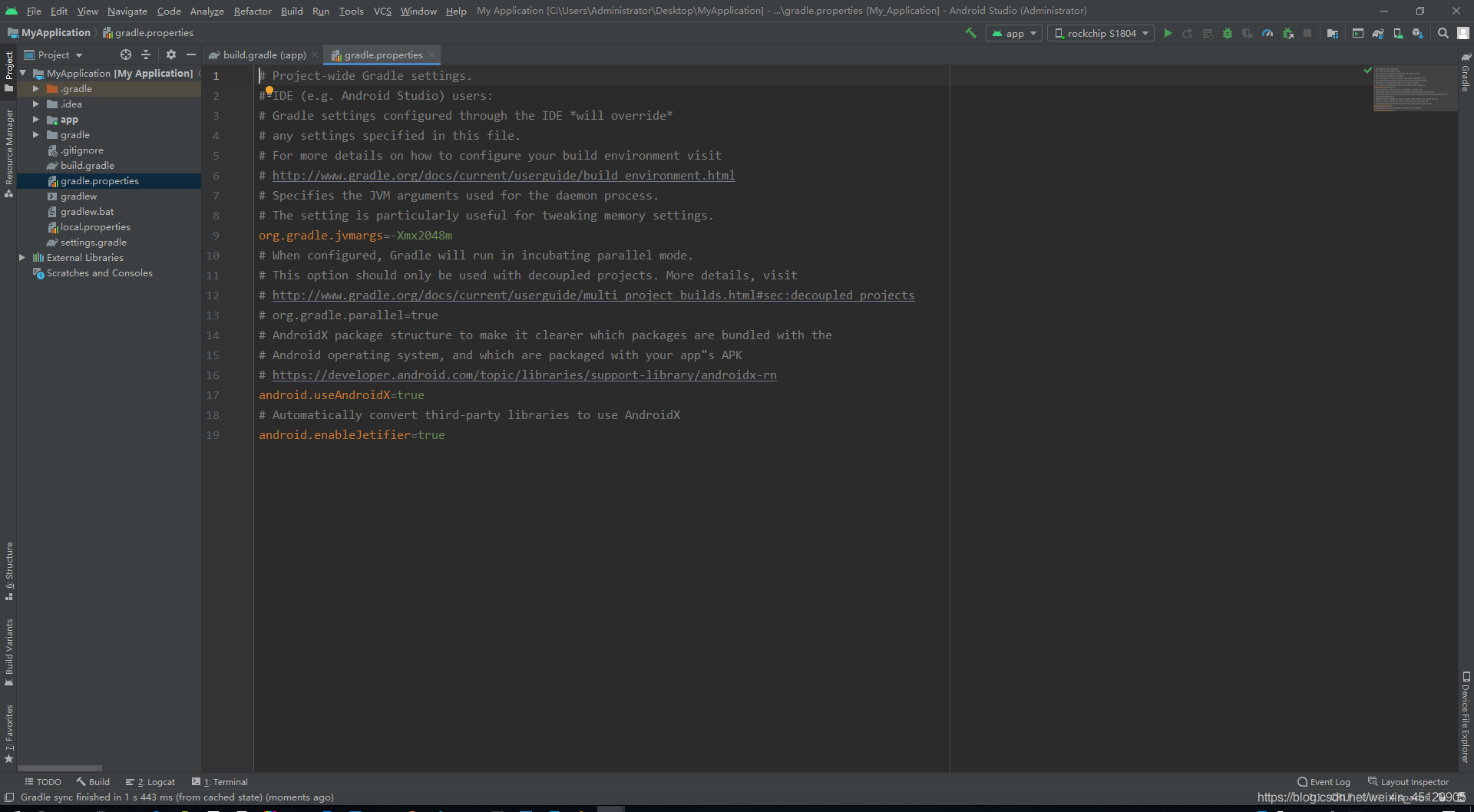1474x812 pixels.
Task: Click MyApplication breadcrumb in navigation bar
Action: (49, 32)
